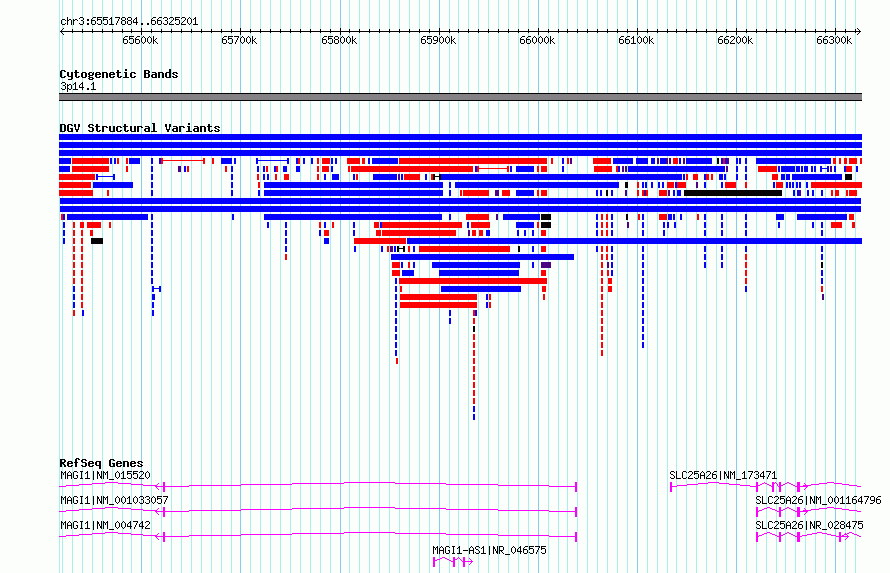Screen dimensions: 890x573
Task: Click the 3p14.1 band label
Action: 78,86
